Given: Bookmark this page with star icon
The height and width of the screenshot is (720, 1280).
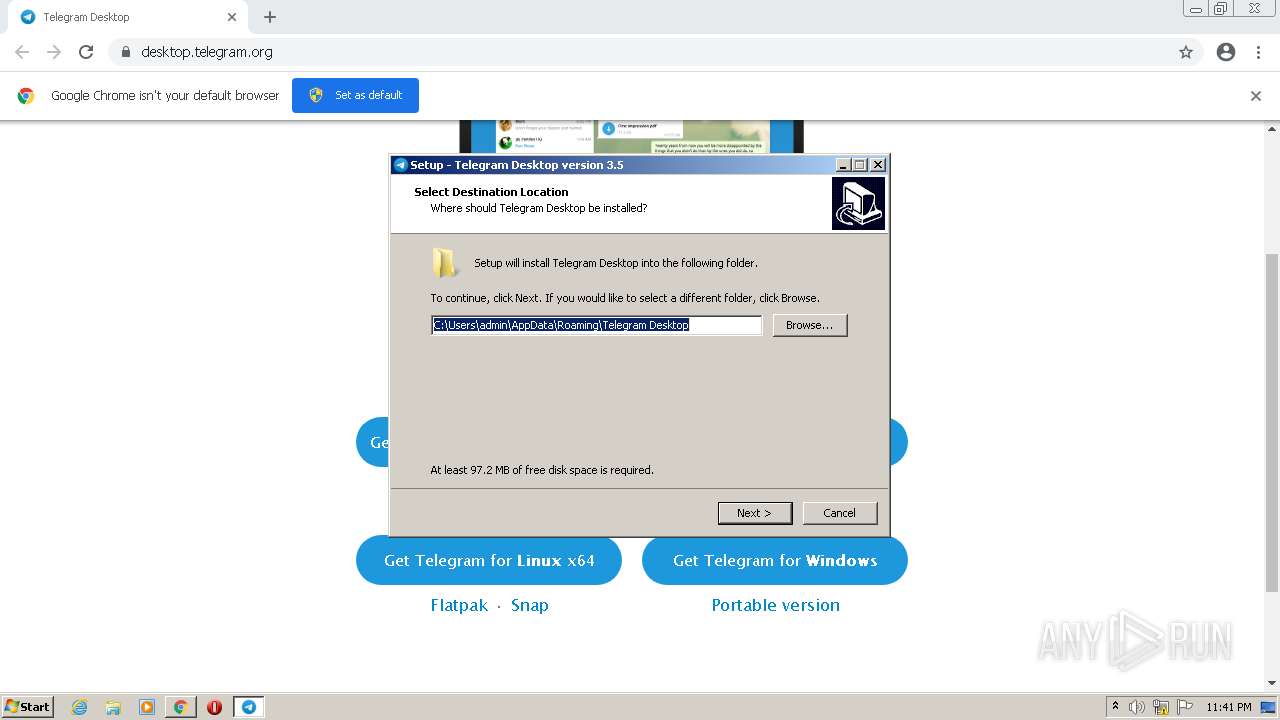Looking at the screenshot, I should [x=1186, y=52].
